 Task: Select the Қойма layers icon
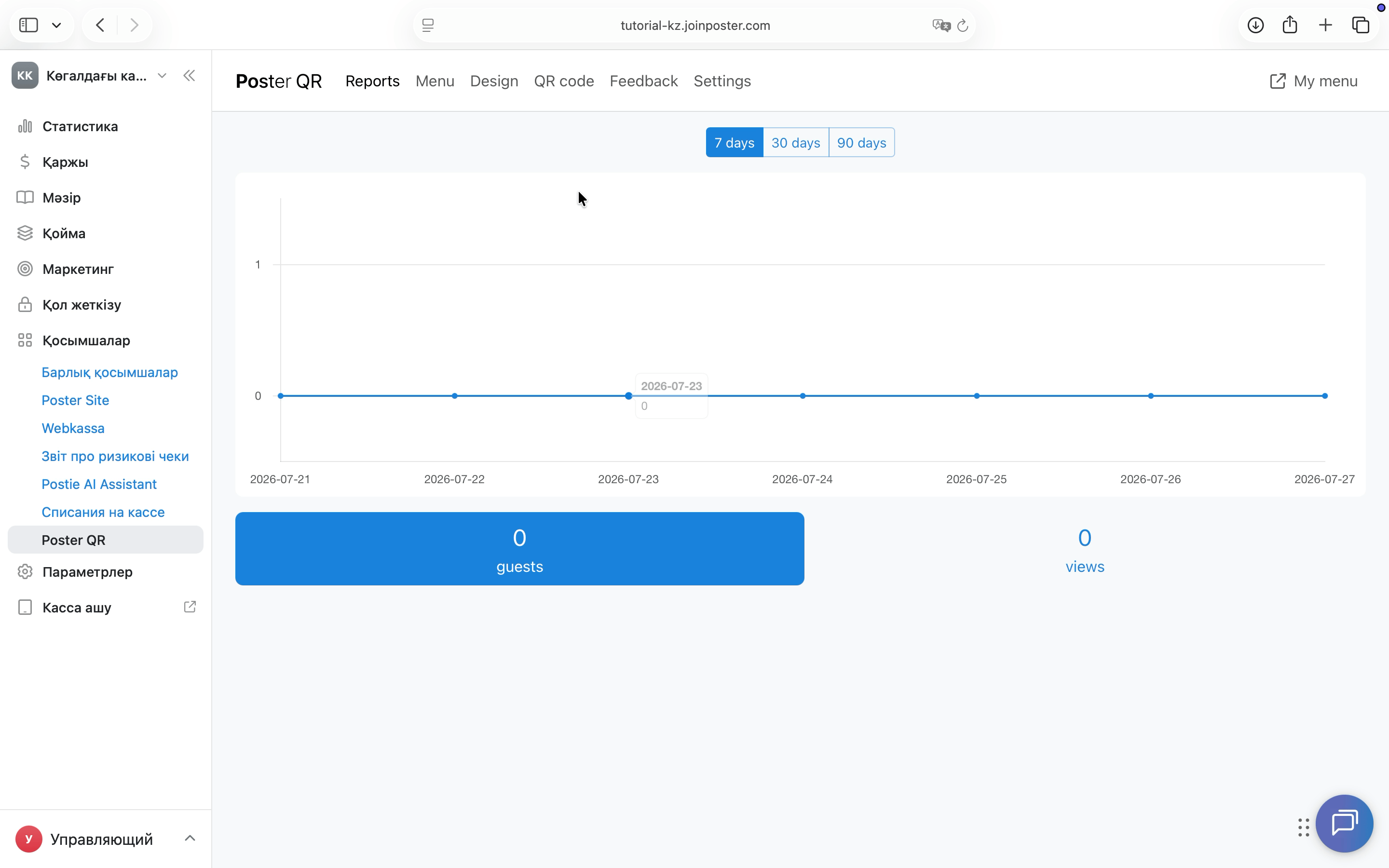coord(25,233)
